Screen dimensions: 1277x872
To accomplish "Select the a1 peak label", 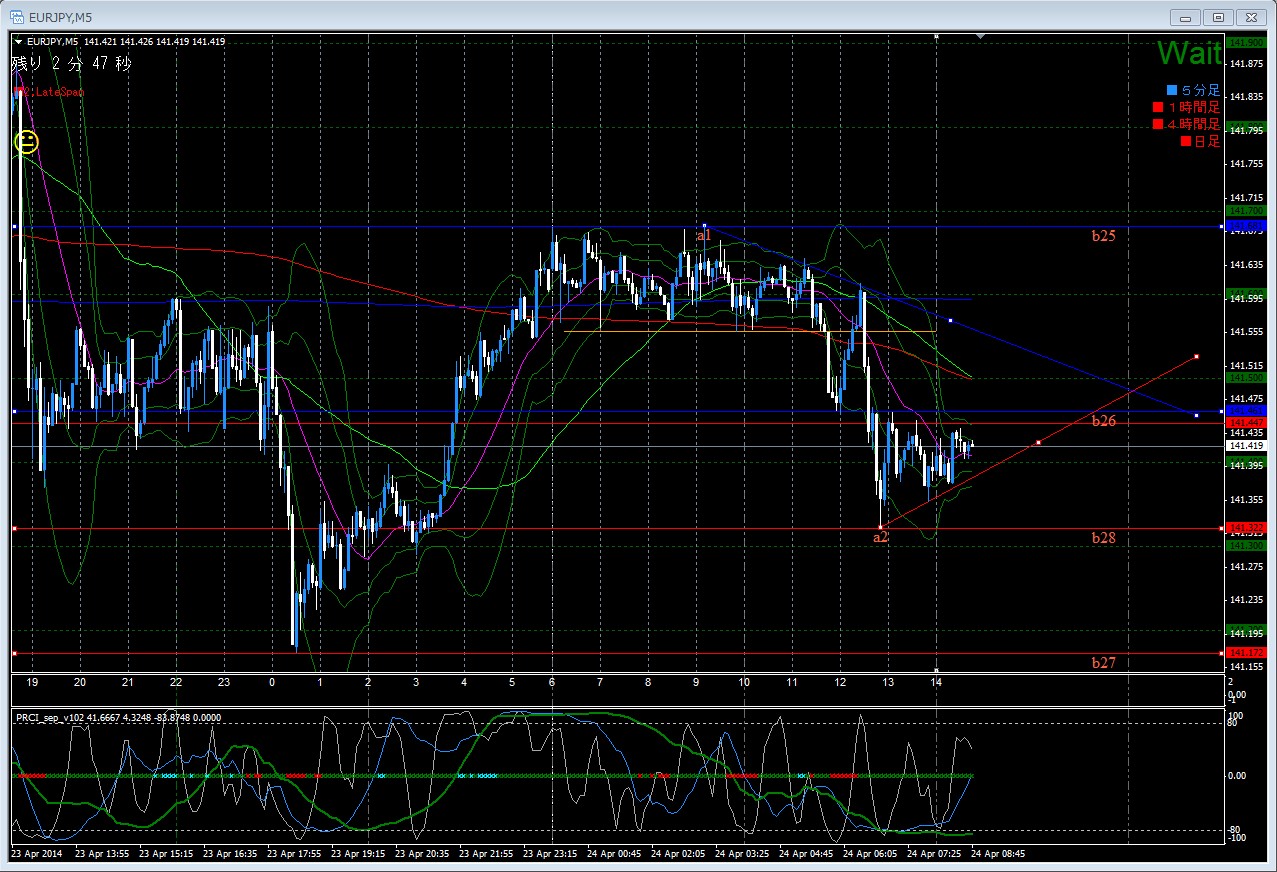I will (704, 235).
